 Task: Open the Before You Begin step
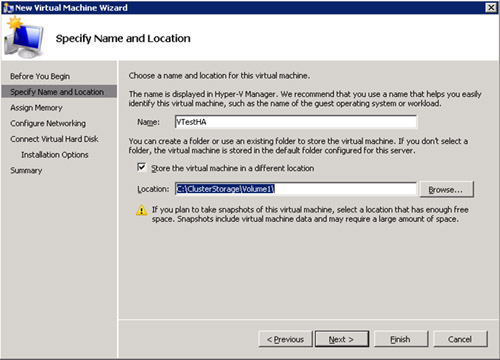coord(40,76)
